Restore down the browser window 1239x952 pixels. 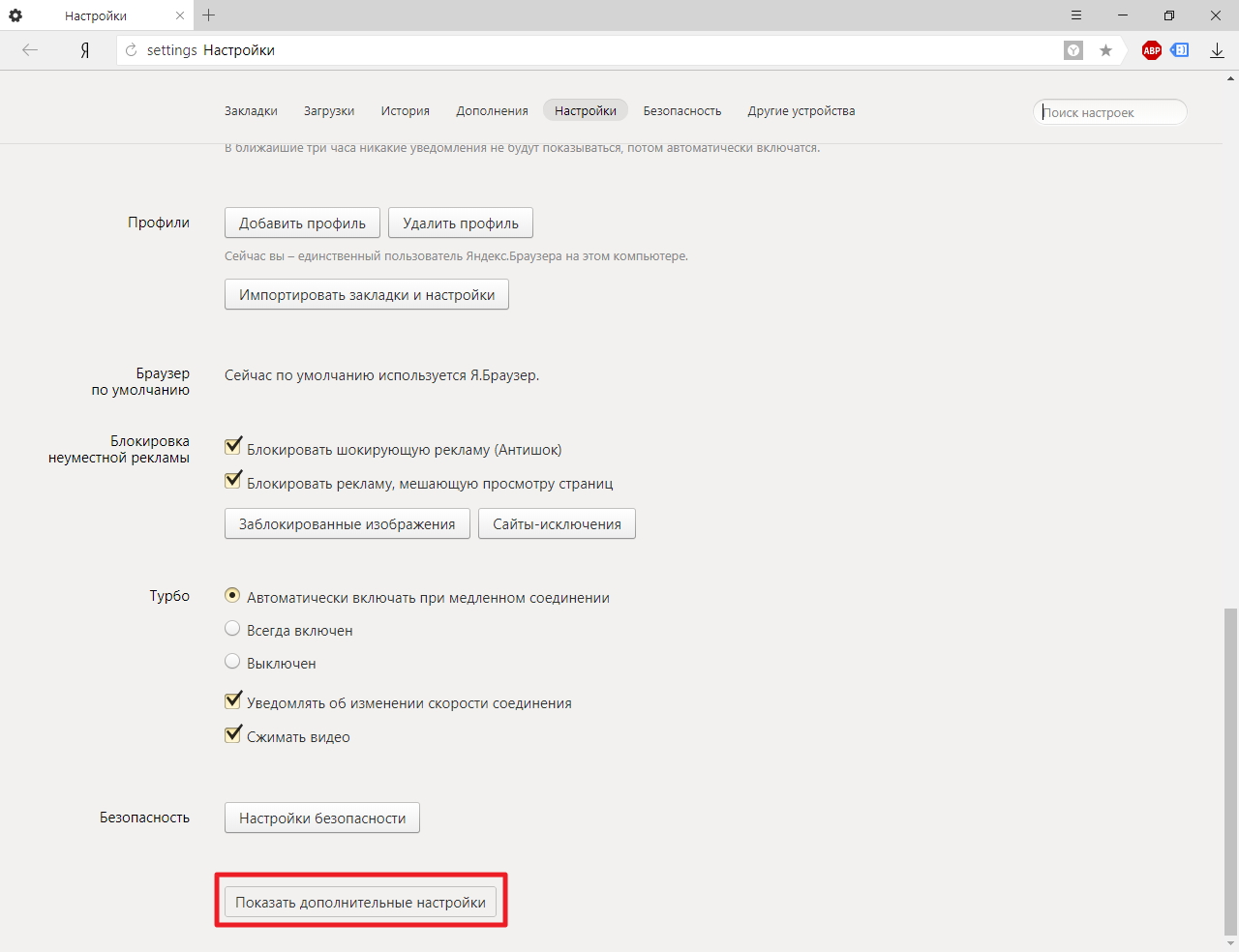tap(1169, 15)
